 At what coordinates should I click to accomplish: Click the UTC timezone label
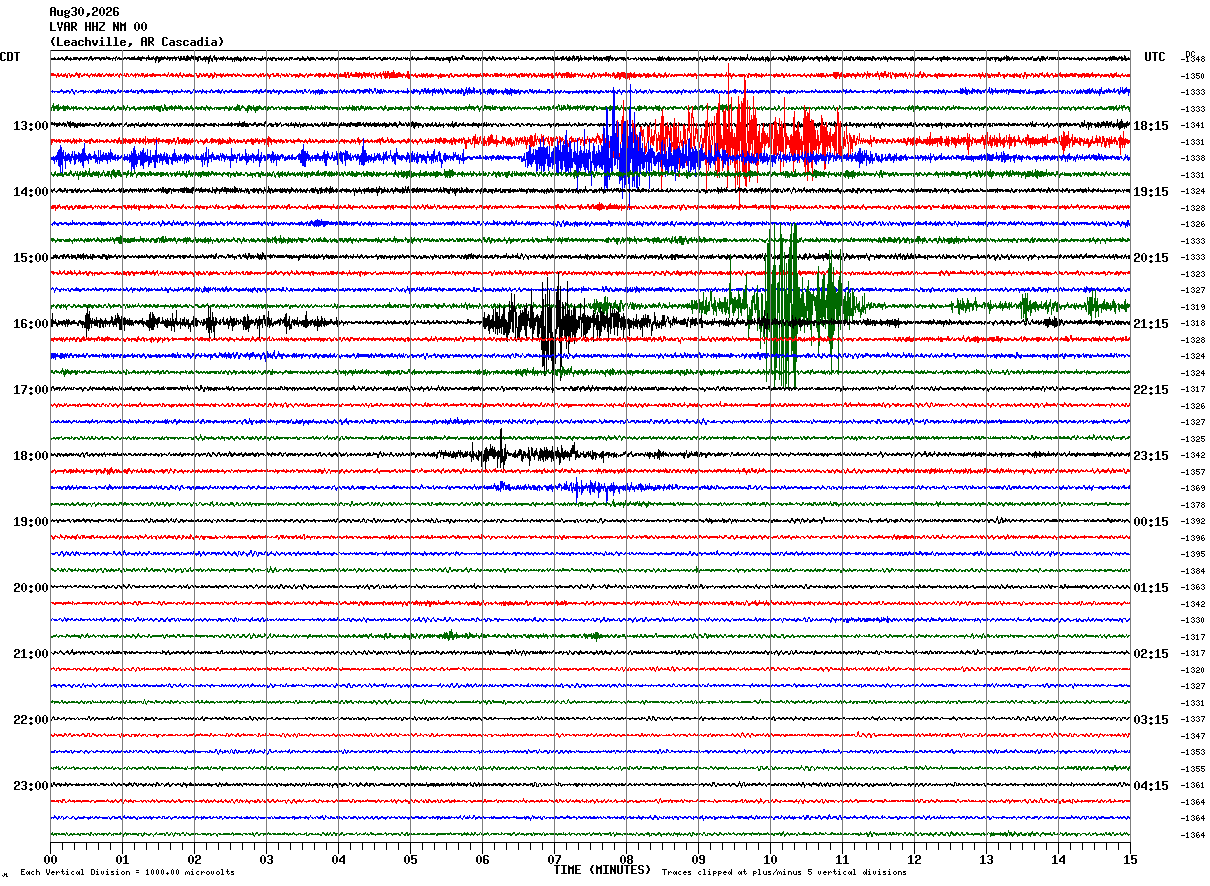(1155, 57)
